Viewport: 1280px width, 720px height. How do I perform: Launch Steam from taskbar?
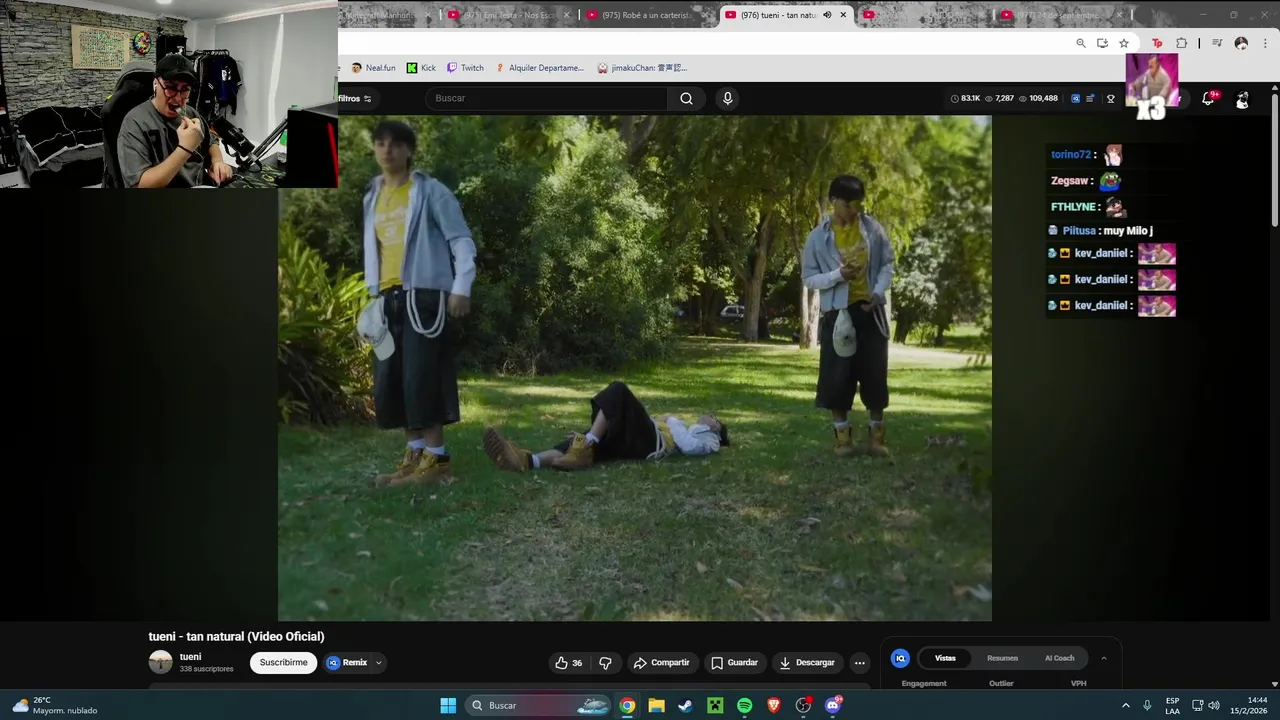click(685, 705)
